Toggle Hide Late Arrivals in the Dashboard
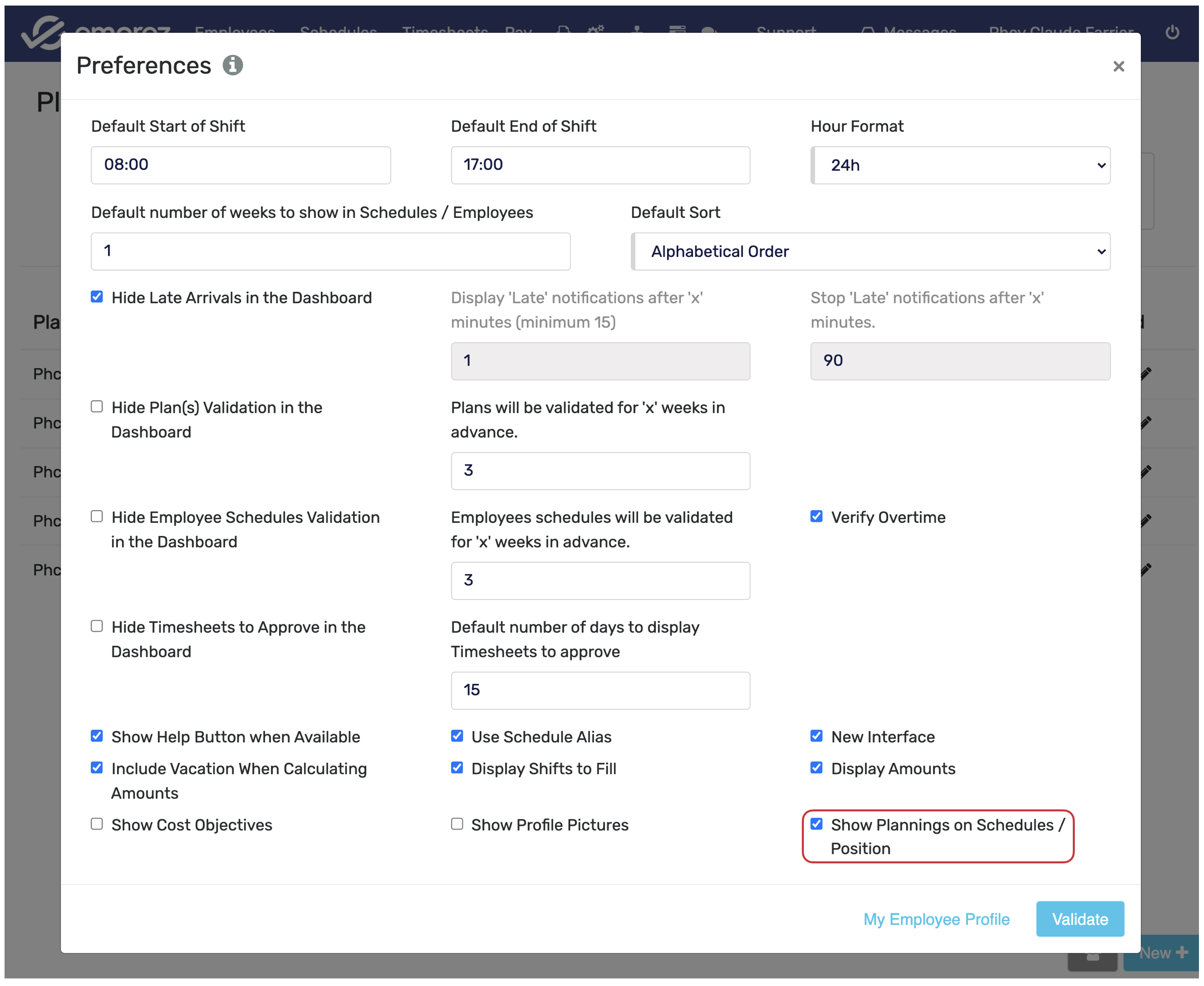Image resolution: width=1204 pixels, height=986 pixels. pos(97,297)
